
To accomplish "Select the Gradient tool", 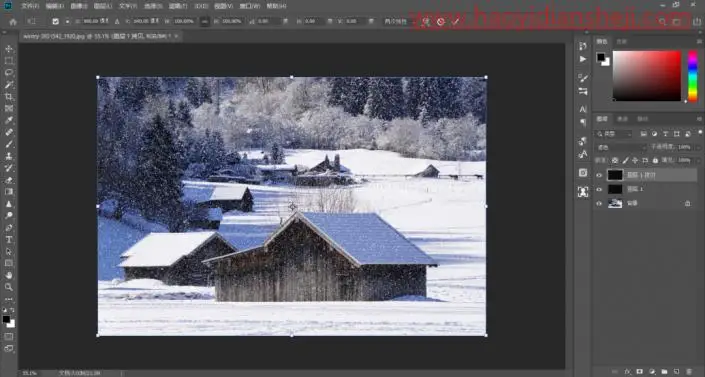I will click(x=9, y=192).
